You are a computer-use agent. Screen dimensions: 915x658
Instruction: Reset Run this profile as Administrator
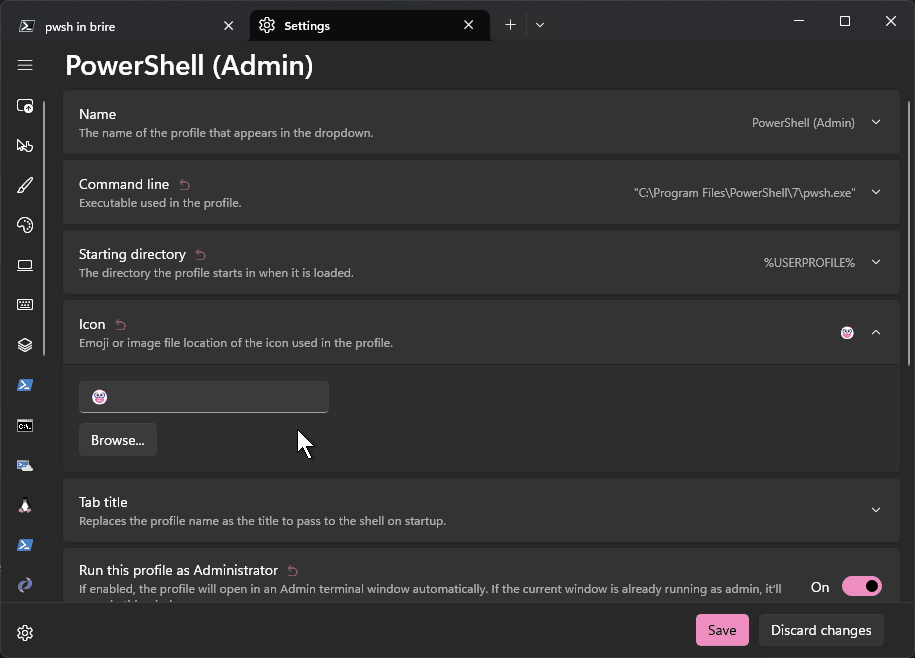pyautogui.click(x=293, y=571)
